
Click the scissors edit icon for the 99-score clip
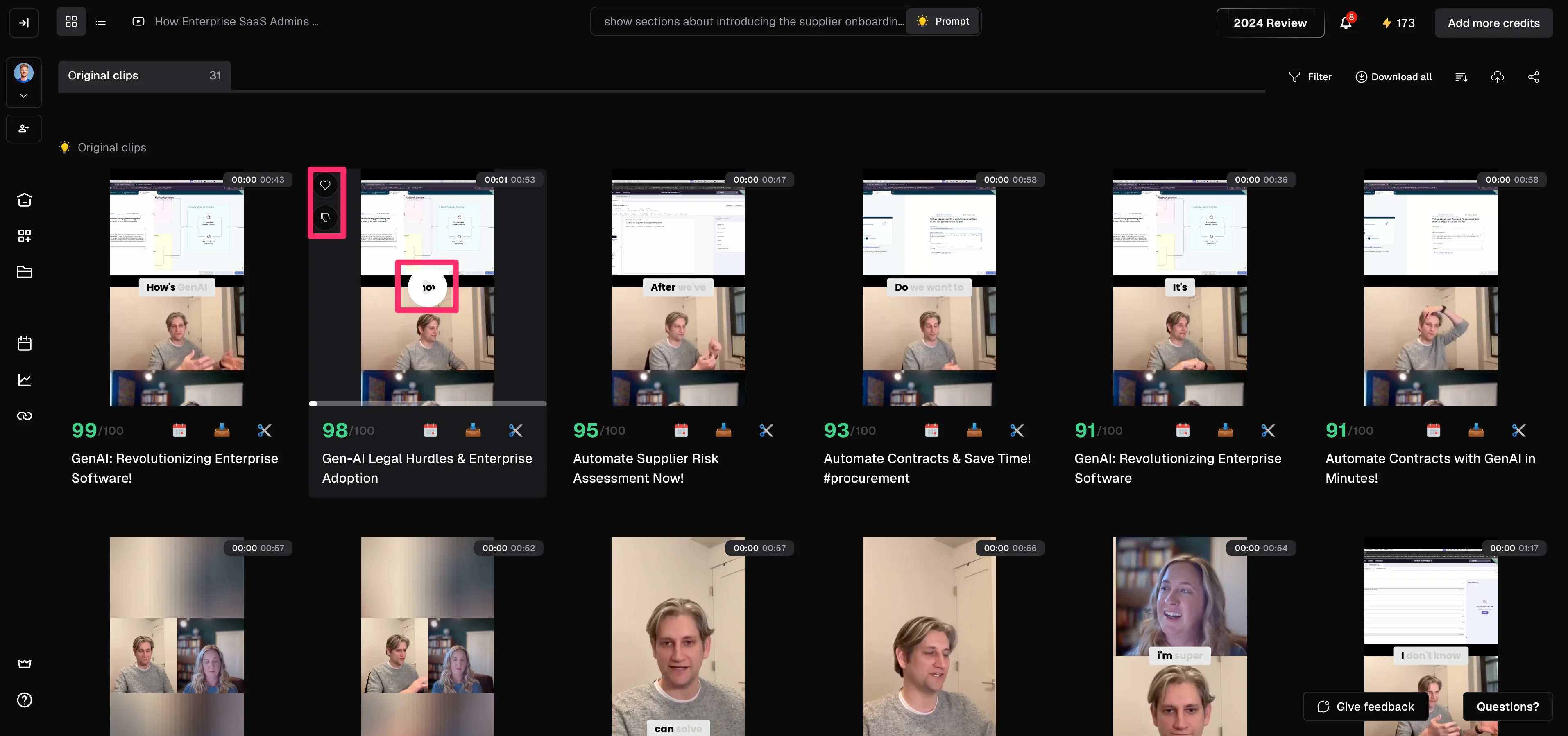(264, 431)
